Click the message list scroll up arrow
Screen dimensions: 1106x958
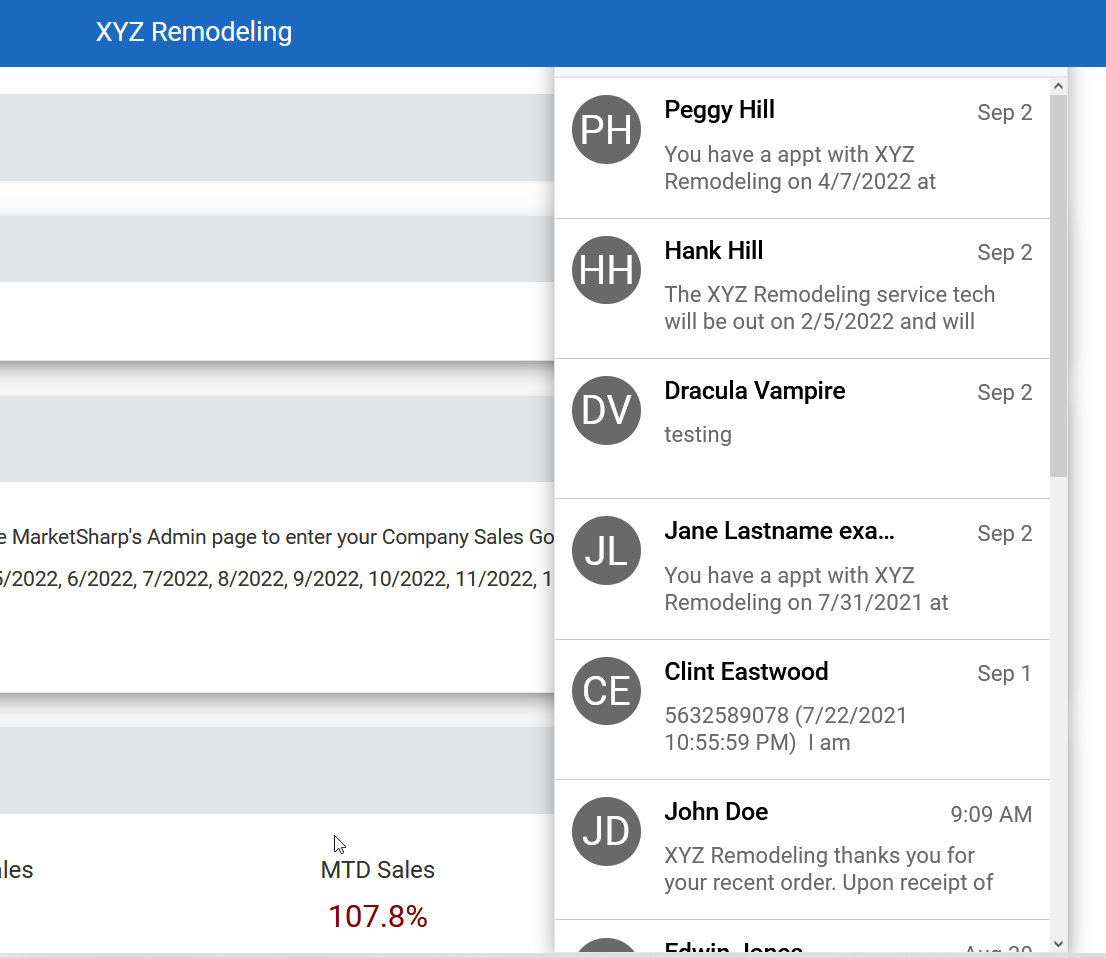tap(1058, 86)
